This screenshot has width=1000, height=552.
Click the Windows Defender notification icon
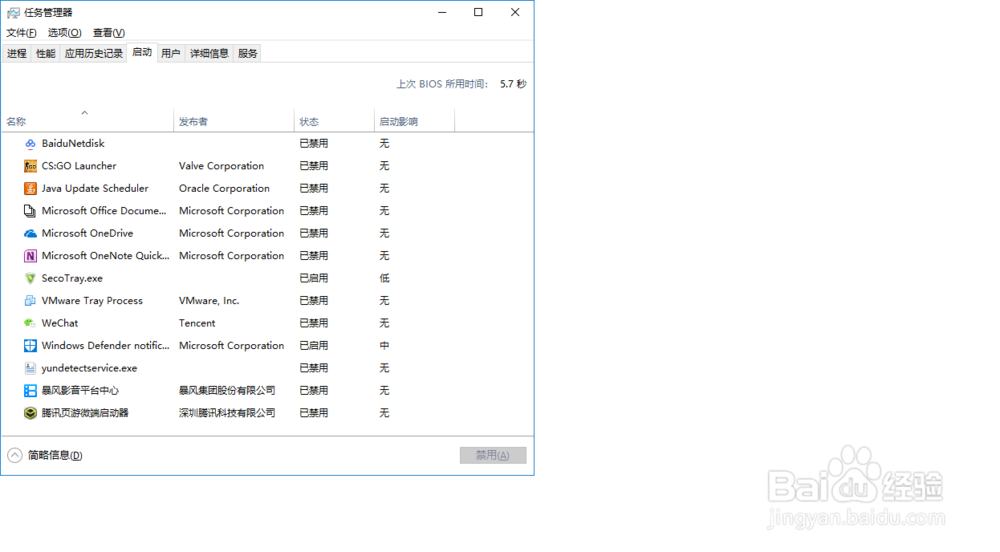(30, 345)
